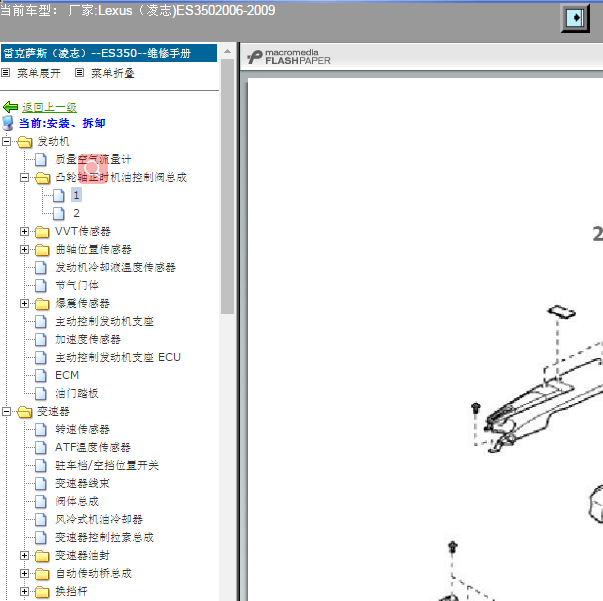The width and height of the screenshot is (603, 601).
Task: Click the page icon beside 变速器线束
Action: tap(41, 483)
